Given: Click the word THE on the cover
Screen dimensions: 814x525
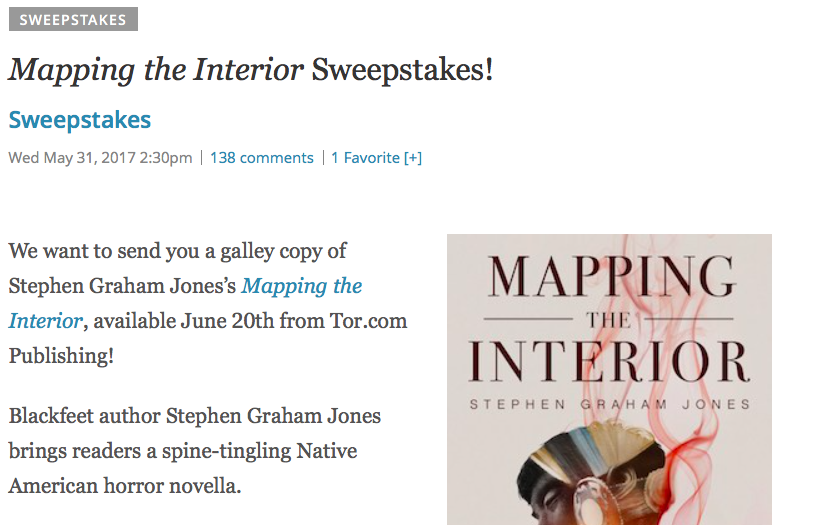Looking at the screenshot, I should click(609, 318).
